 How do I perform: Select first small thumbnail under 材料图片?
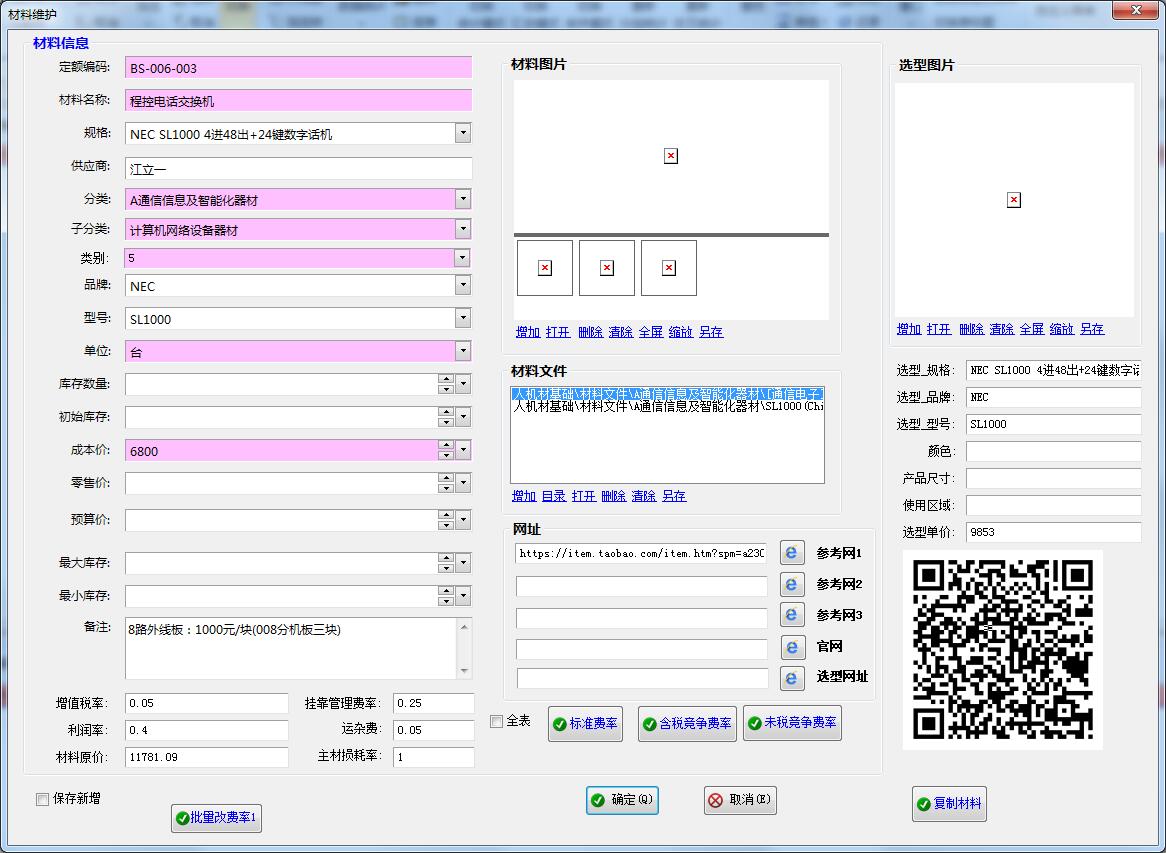click(545, 268)
